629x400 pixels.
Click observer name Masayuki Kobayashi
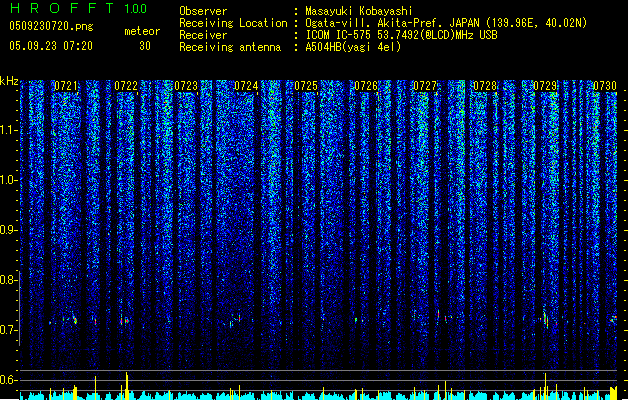pos(359,11)
